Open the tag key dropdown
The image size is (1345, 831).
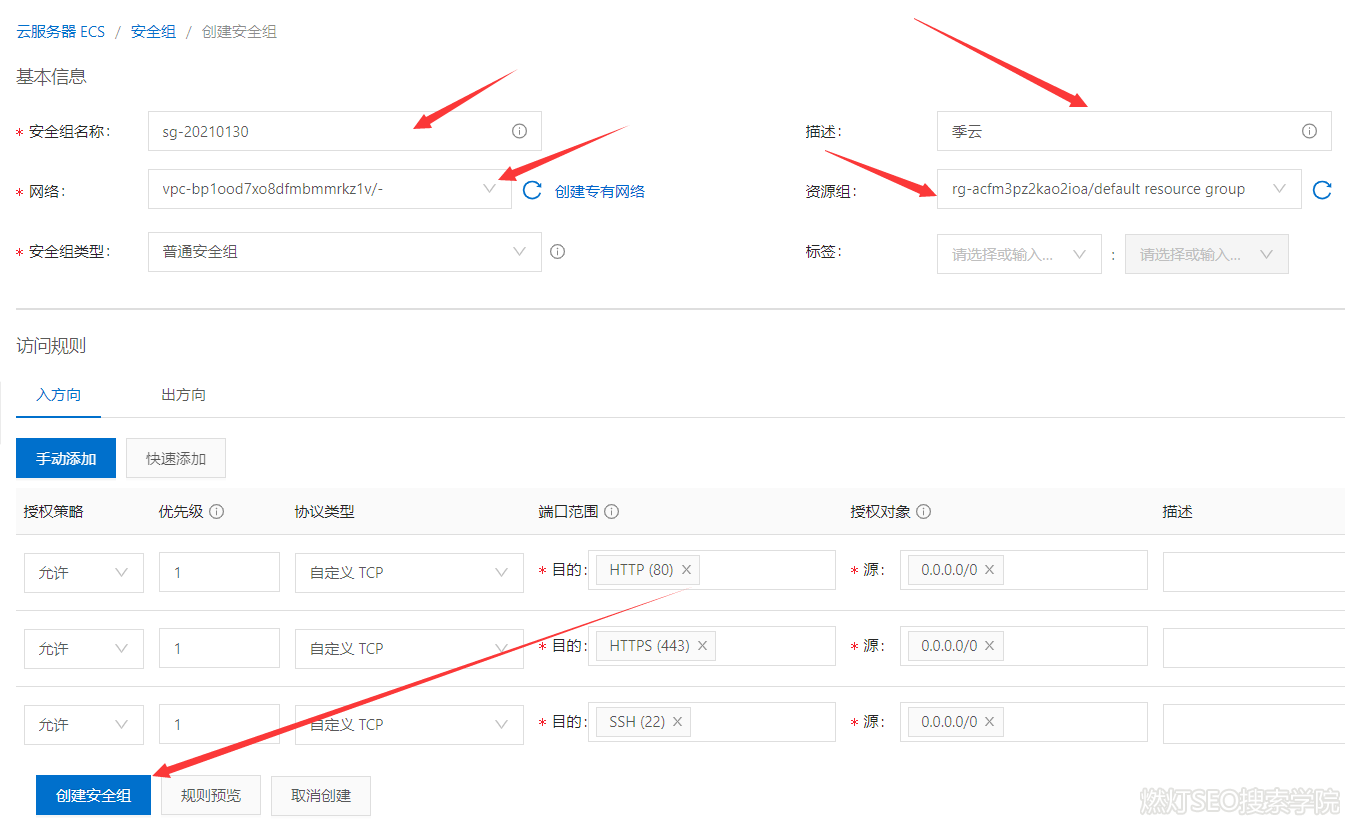(1019, 254)
